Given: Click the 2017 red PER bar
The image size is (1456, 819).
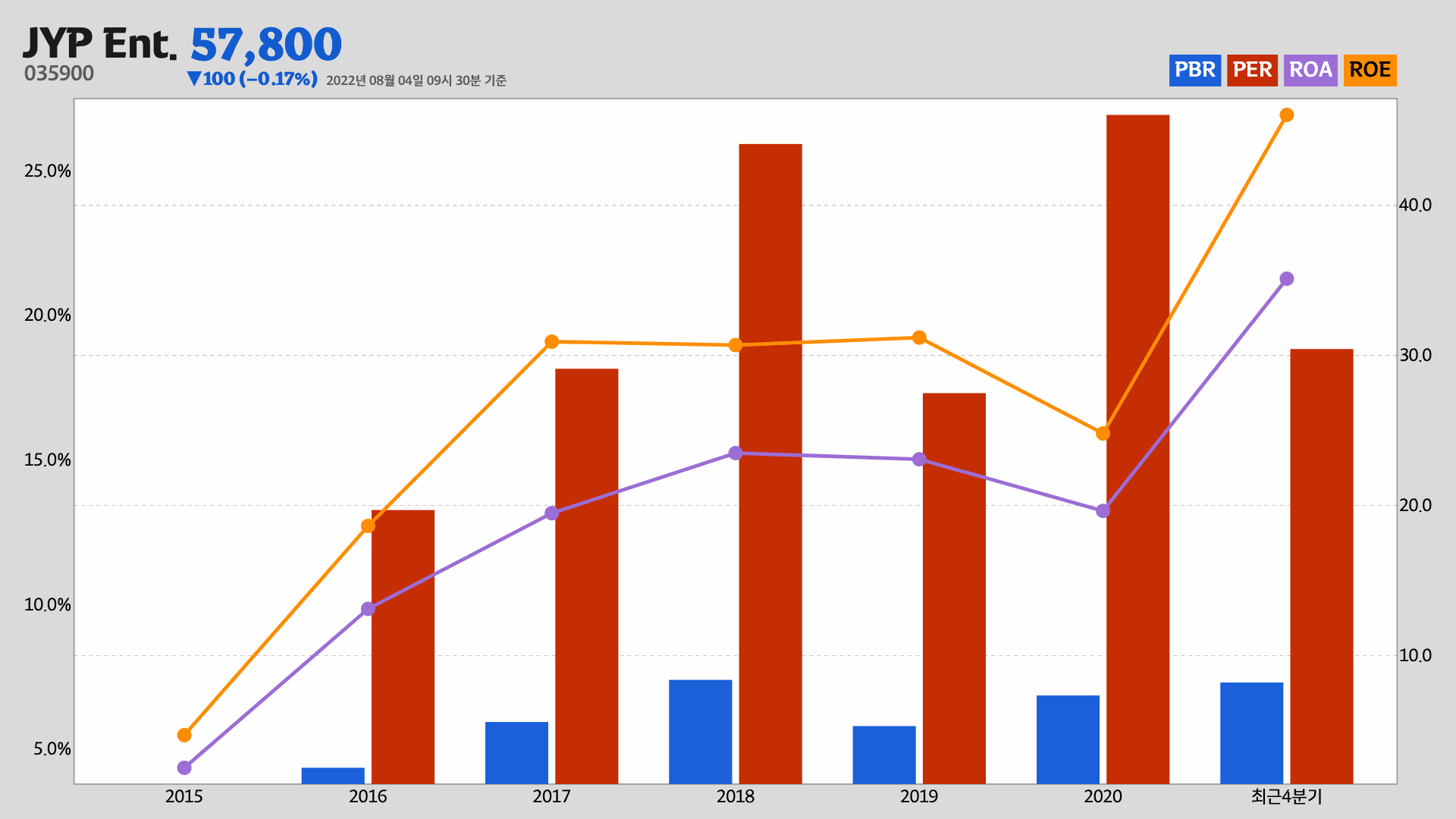Looking at the screenshot, I should [587, 576].
